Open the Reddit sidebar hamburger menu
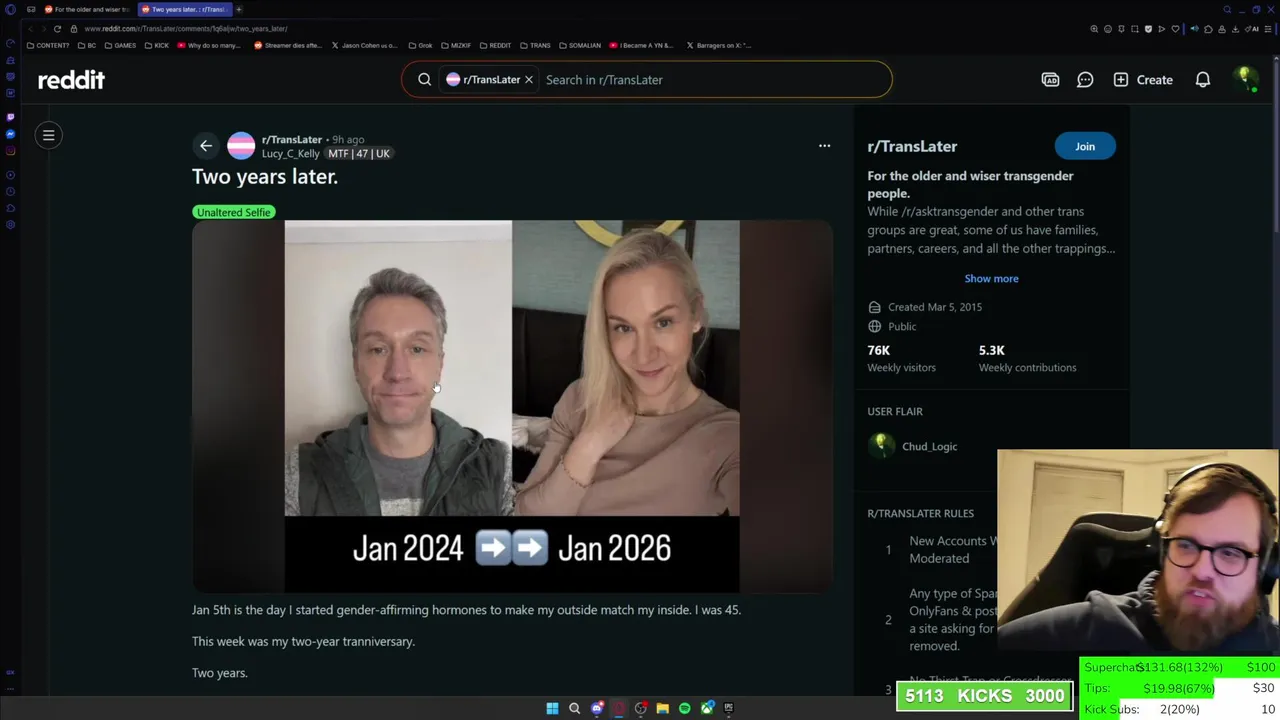The width and height of the screenshot is (1280, 720). 48,135
